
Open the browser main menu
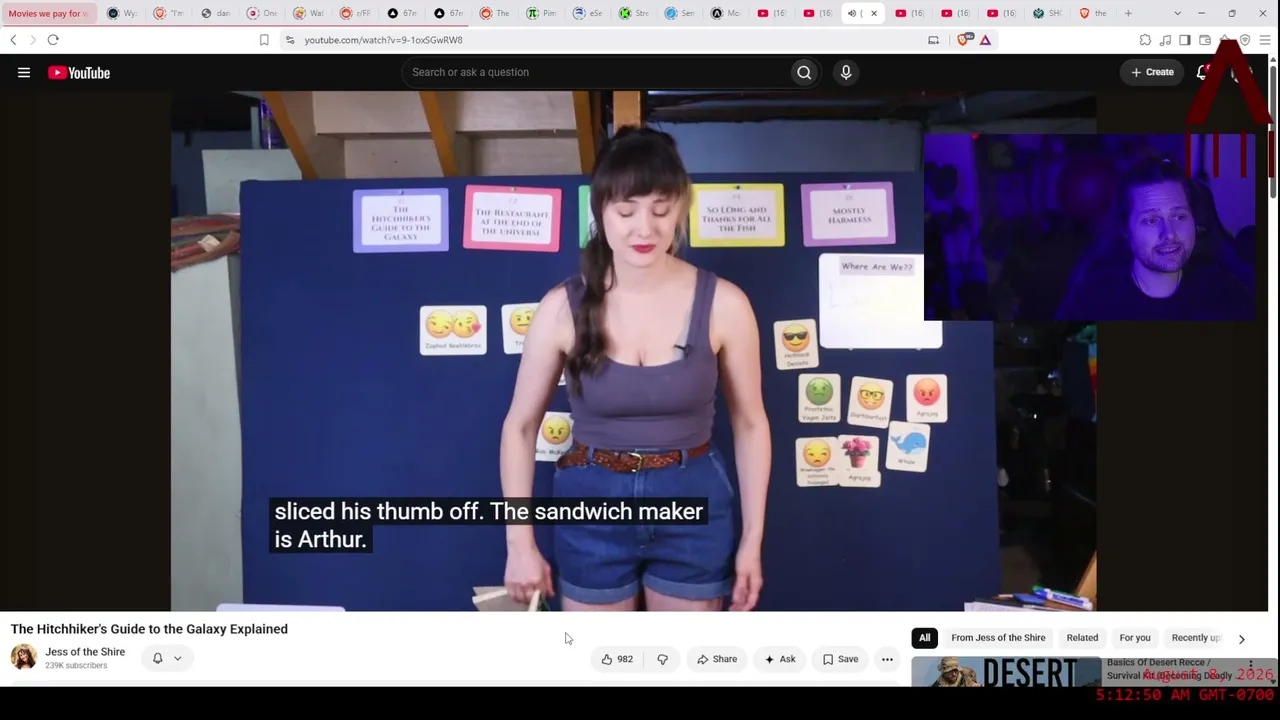coord(1265,40)
